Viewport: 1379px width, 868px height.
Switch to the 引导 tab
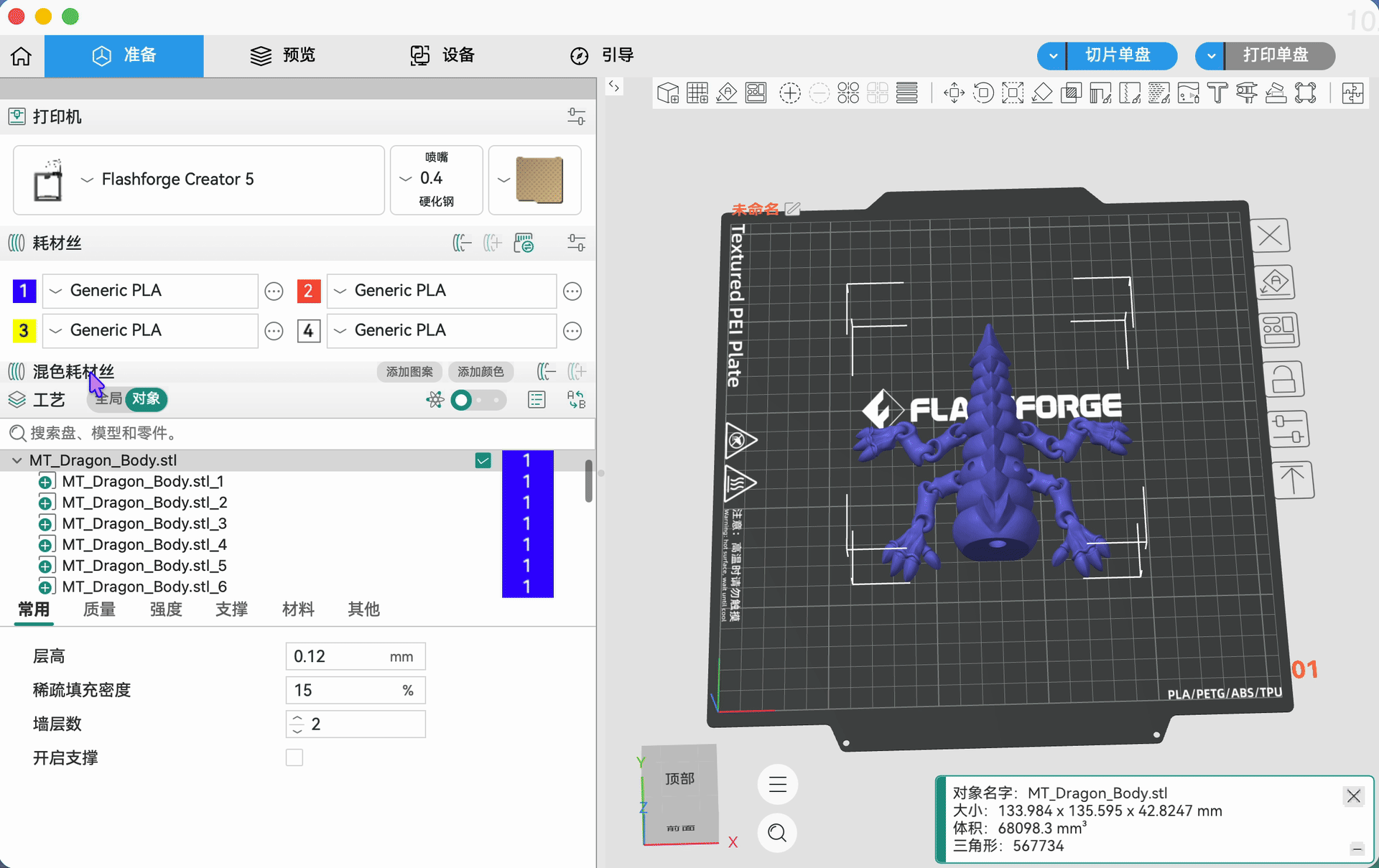(602, 55)
